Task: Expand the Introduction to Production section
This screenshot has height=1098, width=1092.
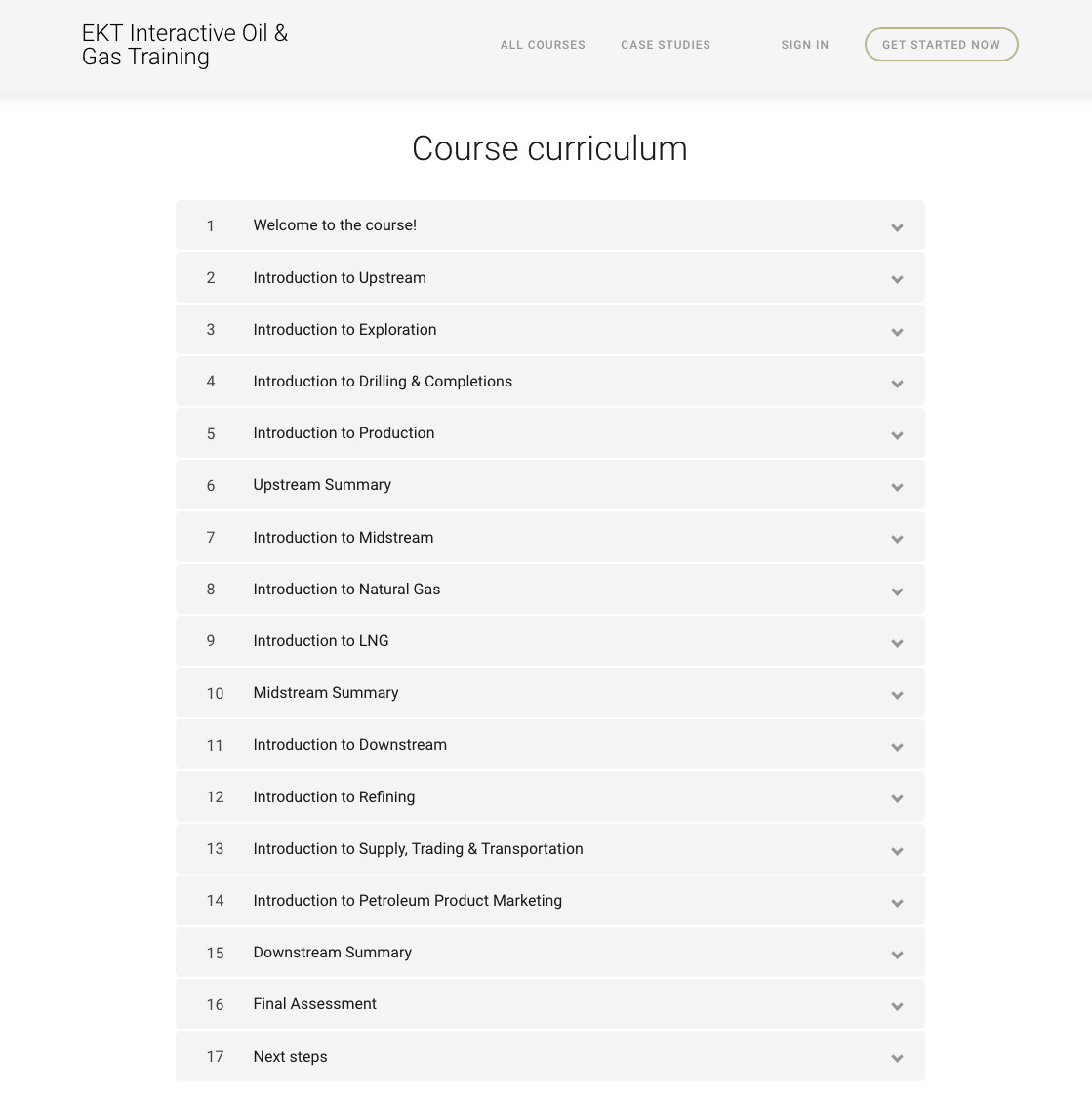Action: pos(897,435)
